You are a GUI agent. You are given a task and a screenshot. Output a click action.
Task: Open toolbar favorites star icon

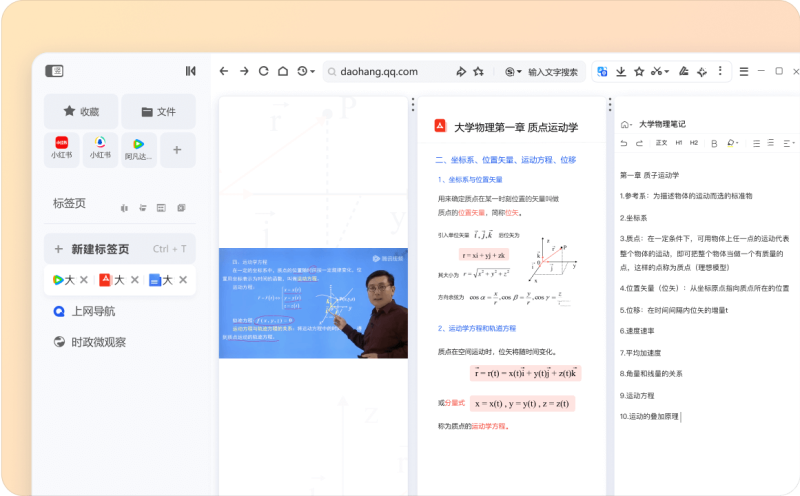pyautogui.click(x=639, y=71)
